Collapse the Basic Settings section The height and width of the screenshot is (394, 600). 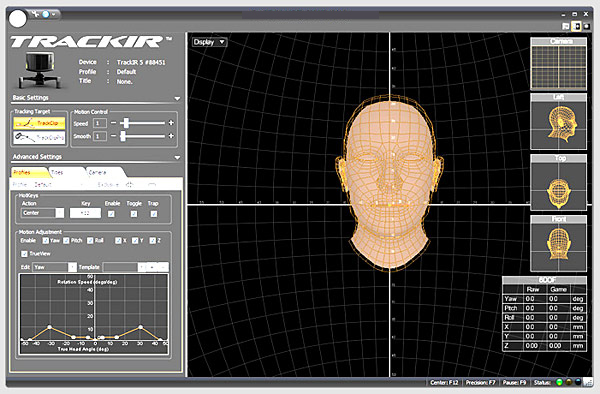(x=177, y=98)
